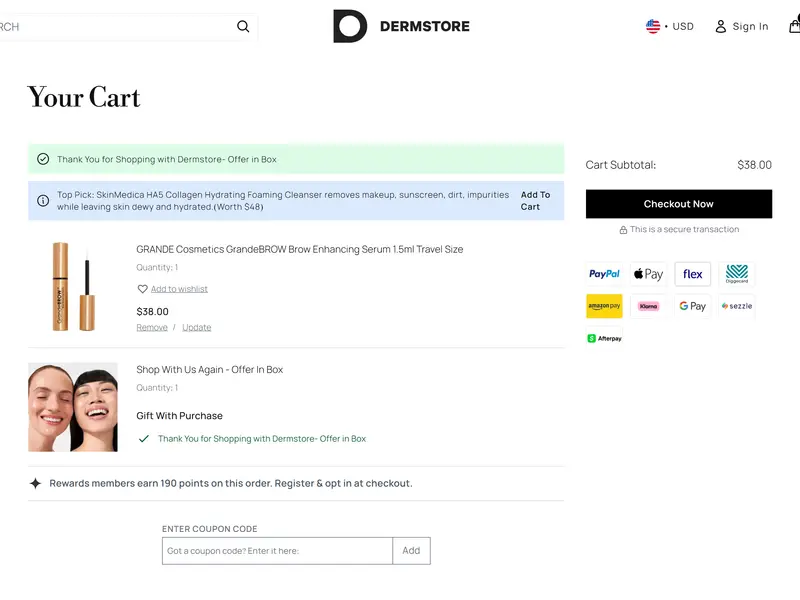
Task: Choose the Sezzle payment icon
Action: pos(737,306)
